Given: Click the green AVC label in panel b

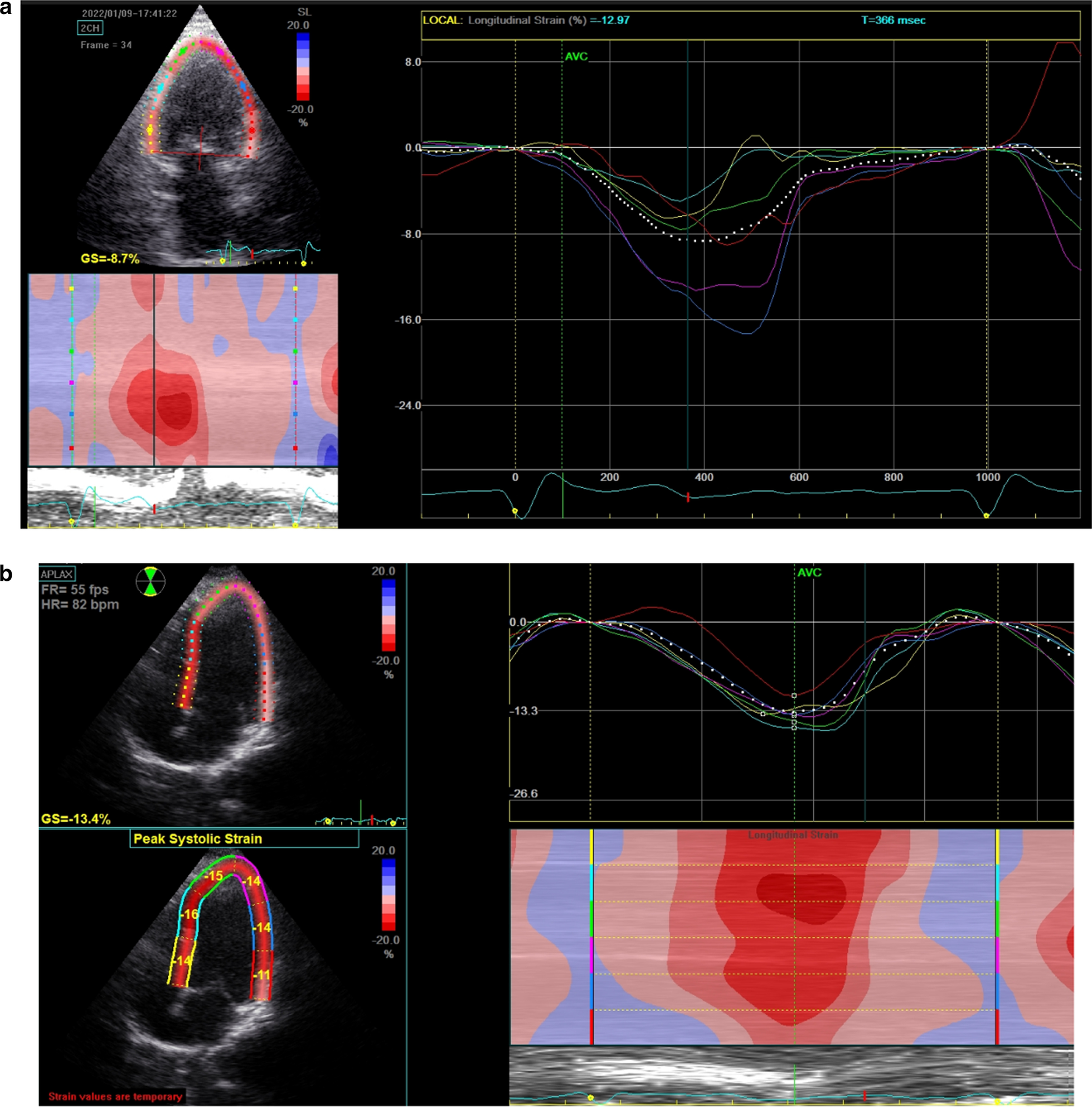Looking at the screenshot, I should click(x=809, y=572).
